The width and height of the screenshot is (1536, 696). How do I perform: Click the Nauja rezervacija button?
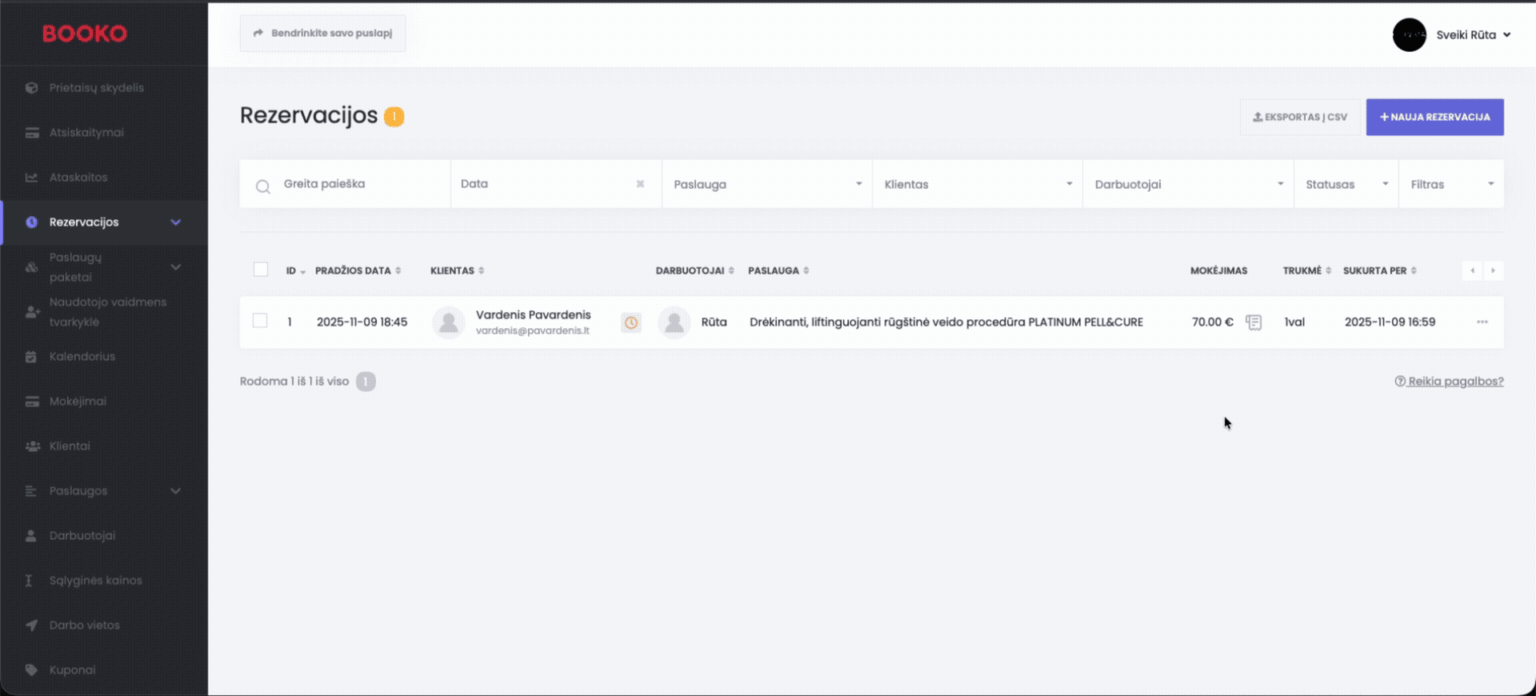[x=1434, y=117]
